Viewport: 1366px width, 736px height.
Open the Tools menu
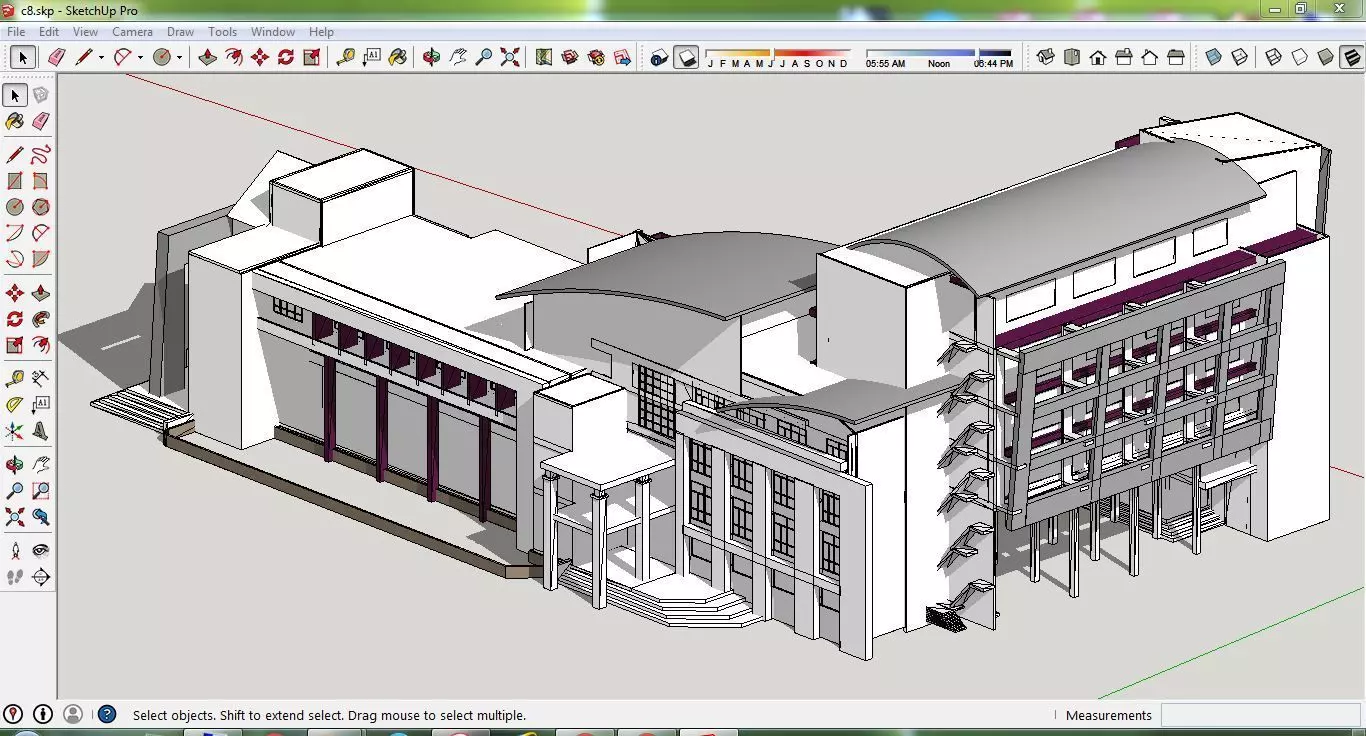(x=222, y=32)
